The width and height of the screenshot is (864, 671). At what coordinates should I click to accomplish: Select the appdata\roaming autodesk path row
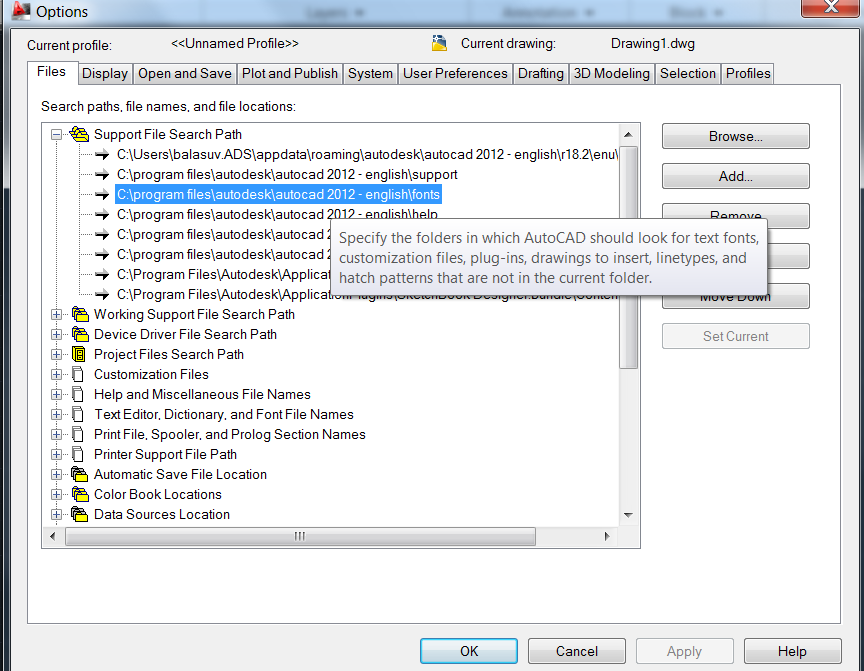coord(367,155)
